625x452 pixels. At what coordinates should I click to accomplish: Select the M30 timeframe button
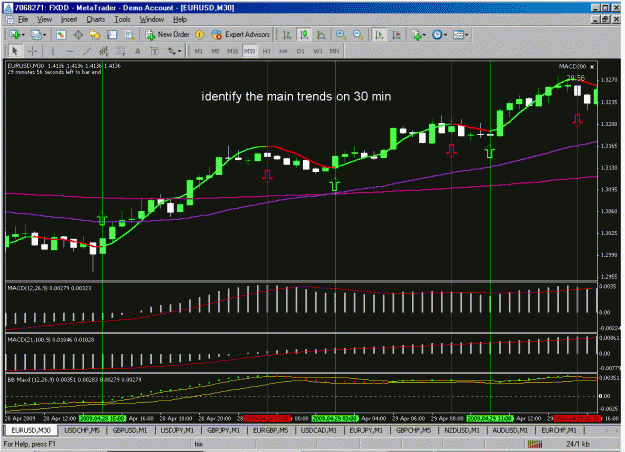[250, 51]
